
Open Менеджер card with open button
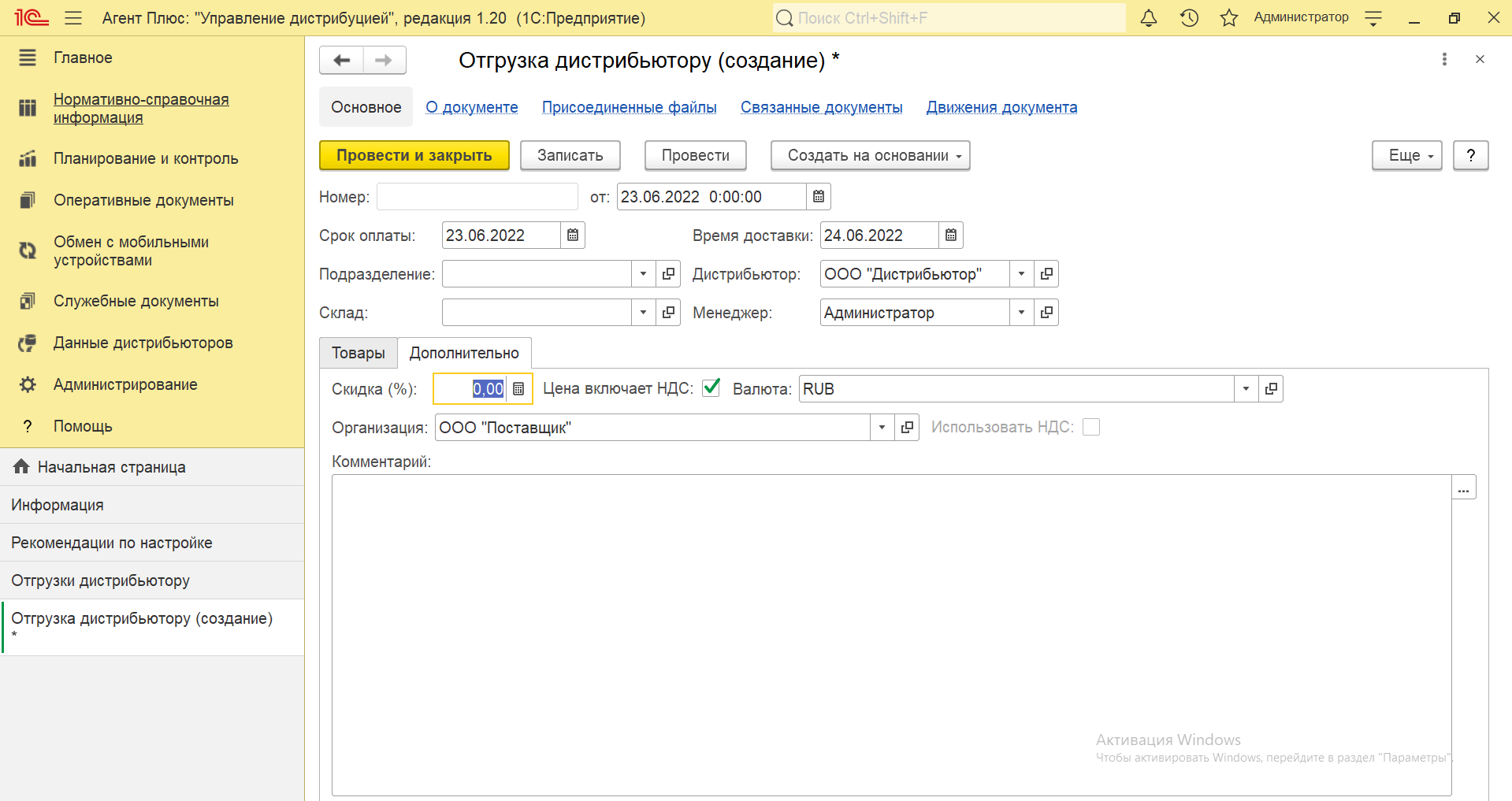[x=1046, y=313]
